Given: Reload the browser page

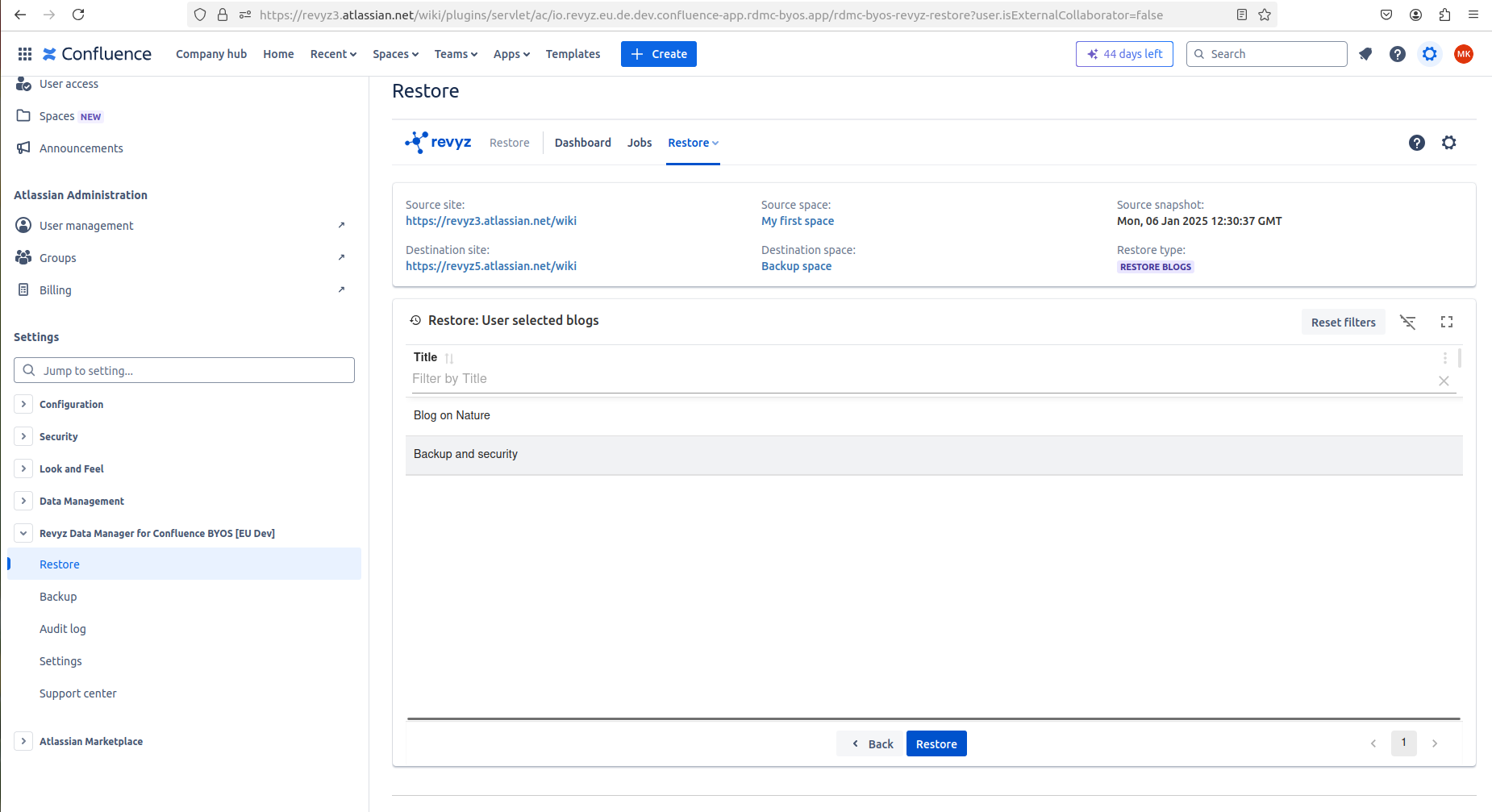Looking at the screenshot, I should pos(78,15).
